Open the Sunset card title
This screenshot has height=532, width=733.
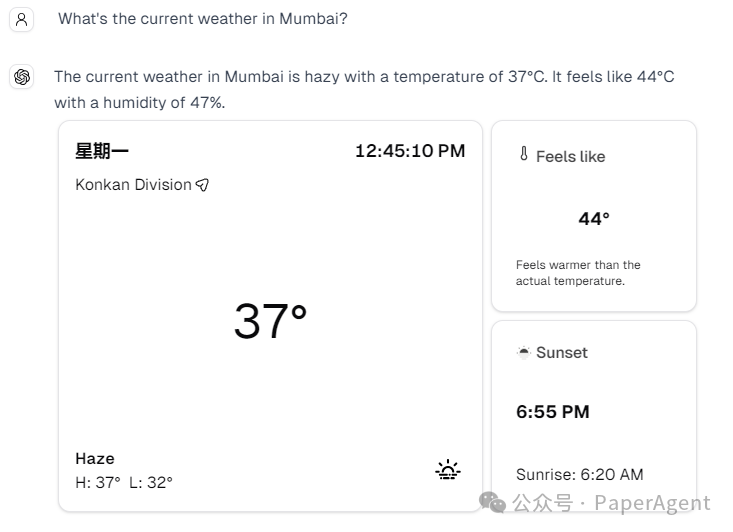tap(561, 353)
